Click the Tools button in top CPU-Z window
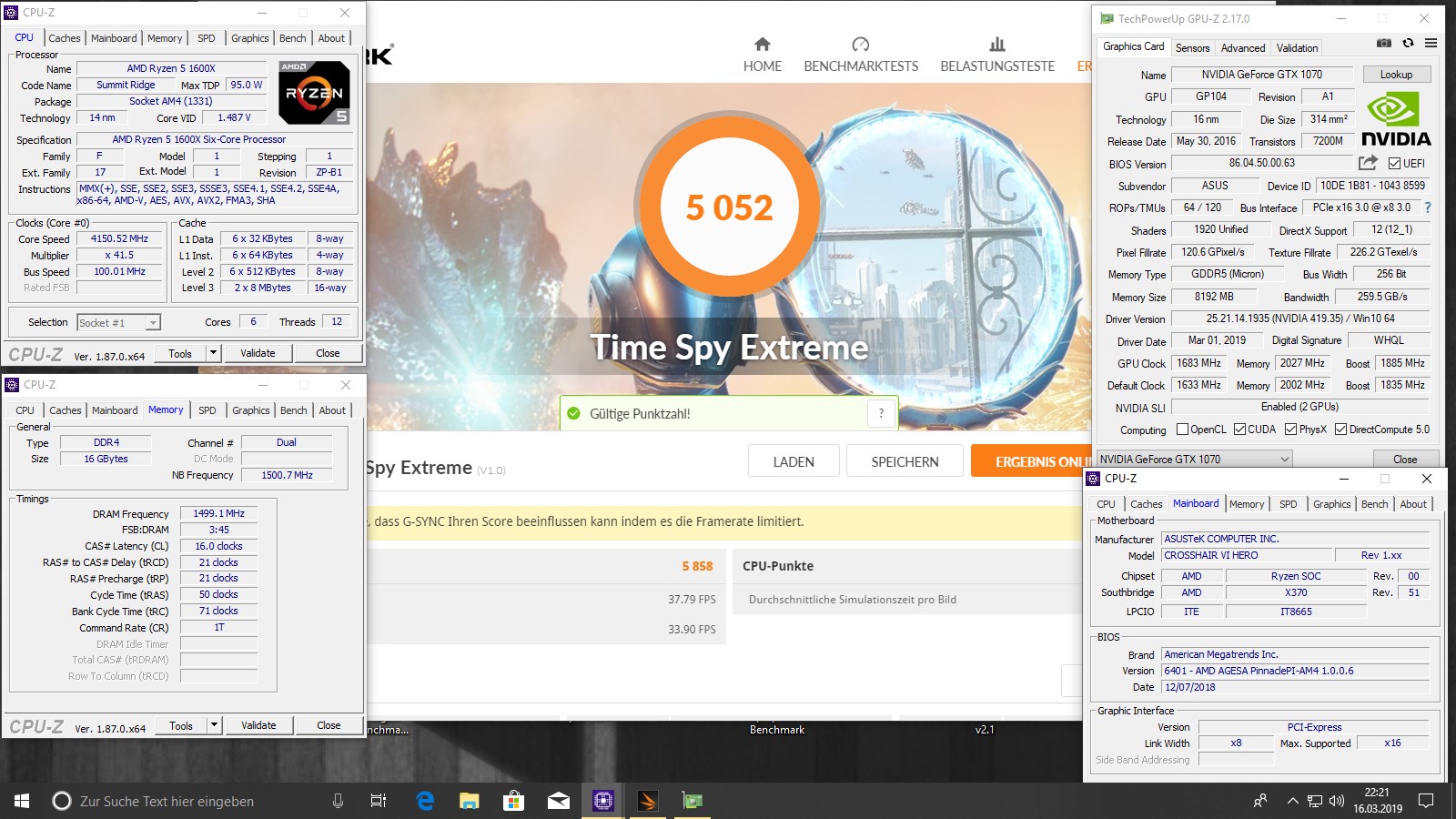The width and height of the screenshot is (1456, 819). point(180,353)
